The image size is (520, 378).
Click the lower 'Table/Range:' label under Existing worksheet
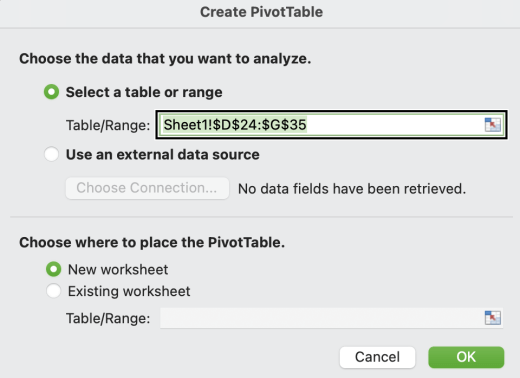[108, 318]
